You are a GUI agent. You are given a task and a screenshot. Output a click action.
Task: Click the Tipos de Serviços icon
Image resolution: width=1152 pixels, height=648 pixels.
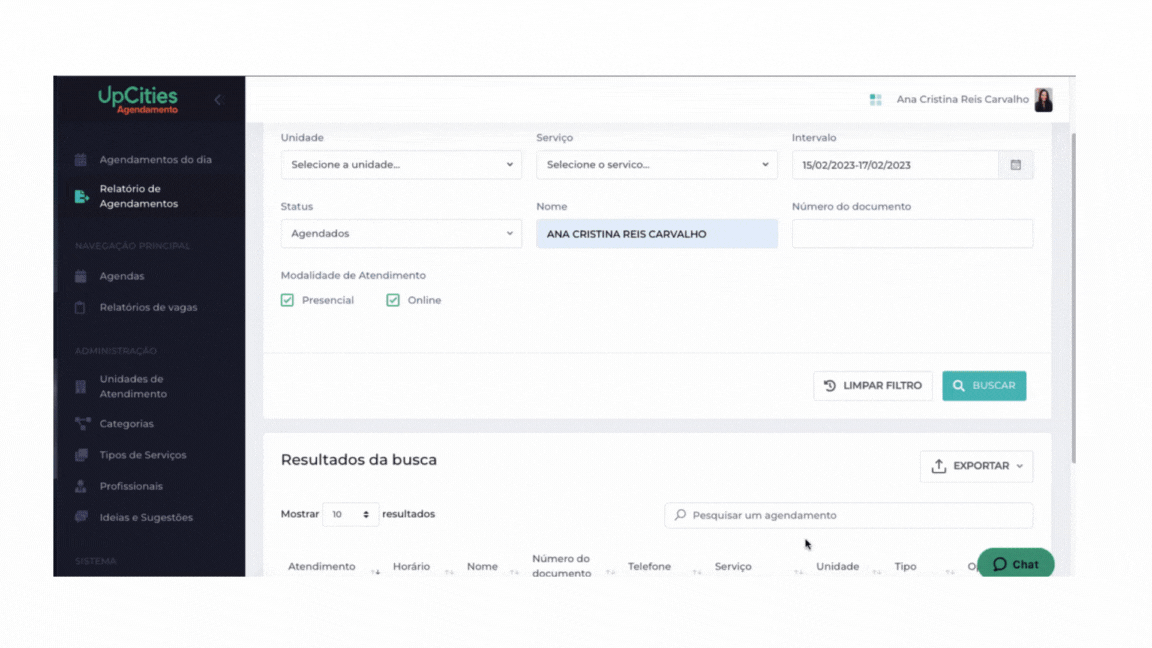pos(82,455)
